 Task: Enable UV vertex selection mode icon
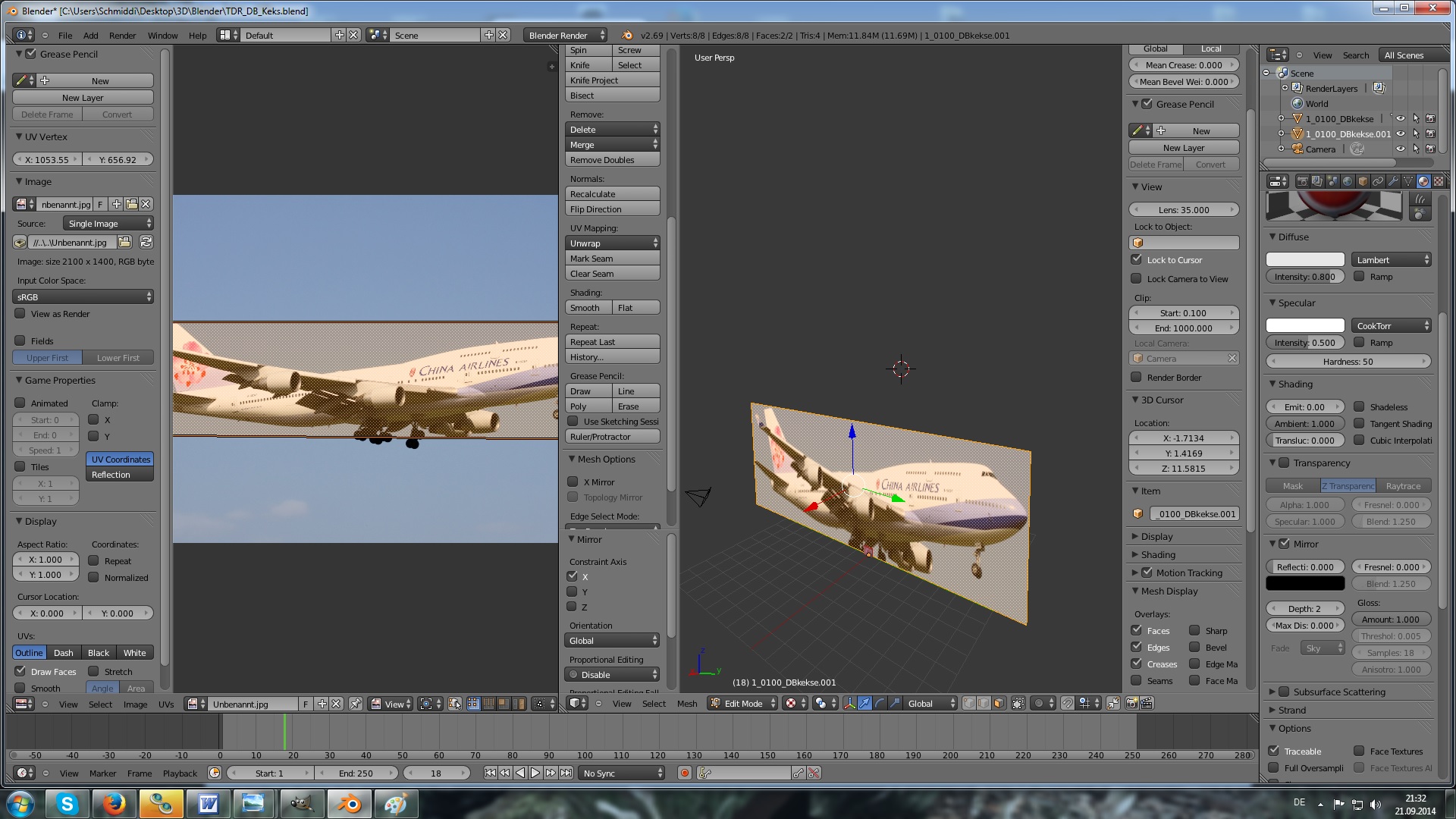click(x=473, y=704)
